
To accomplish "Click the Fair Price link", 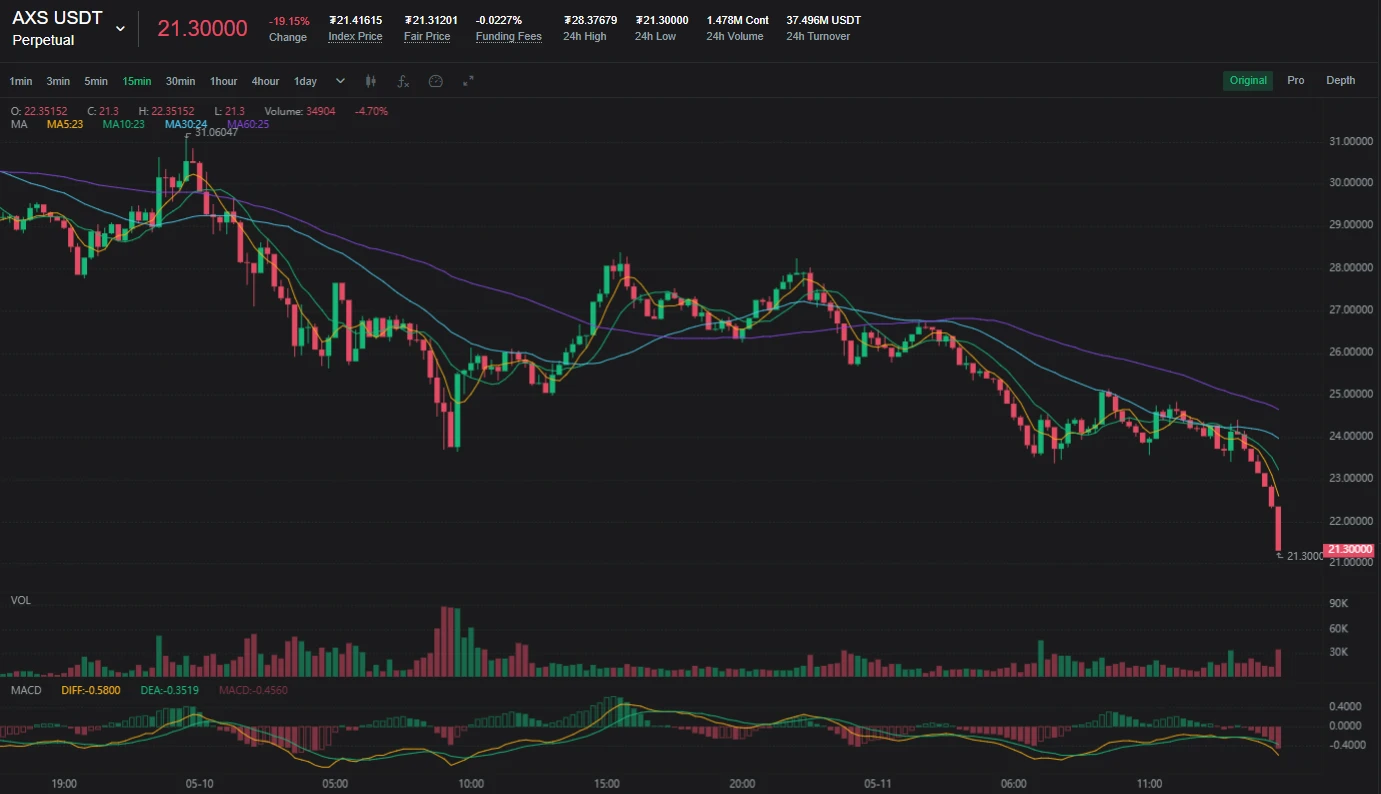I will click(x=427, y=36).
